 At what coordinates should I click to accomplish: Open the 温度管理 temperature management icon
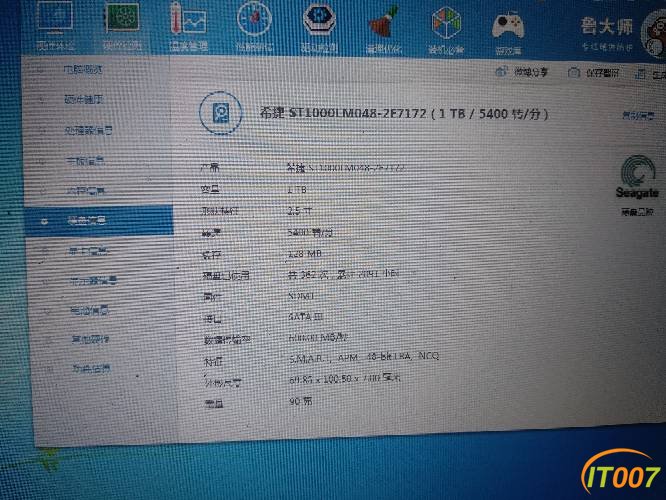tap(188, 26)
